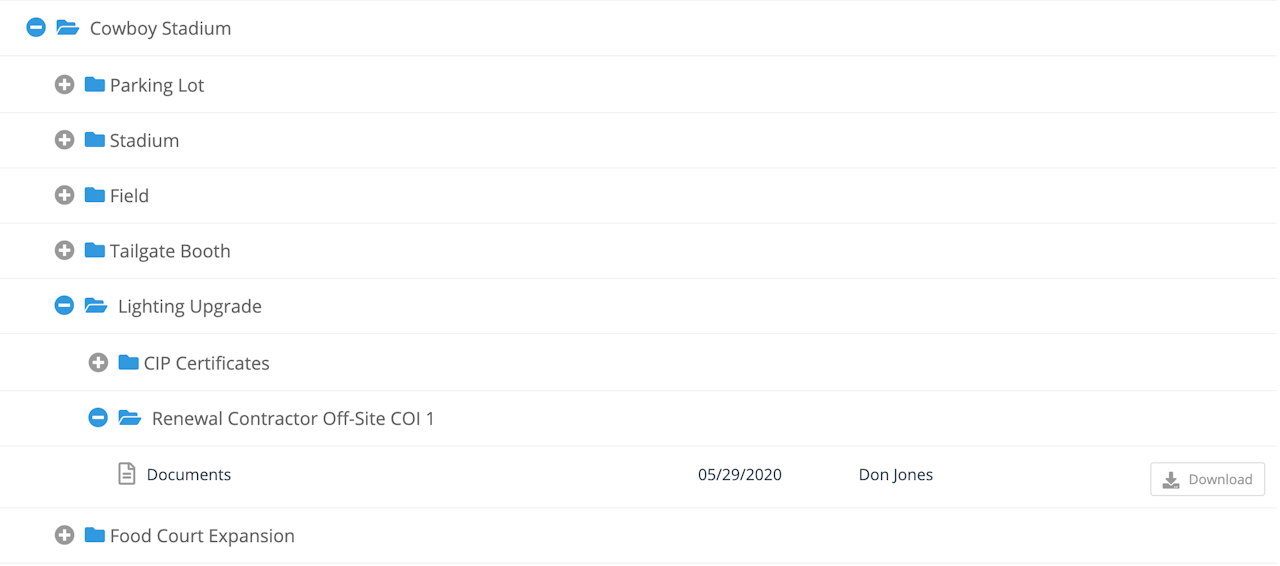Expand the Stadium folder node
Viewport: 1280px width, 566px height.
(x=64, y=140)
